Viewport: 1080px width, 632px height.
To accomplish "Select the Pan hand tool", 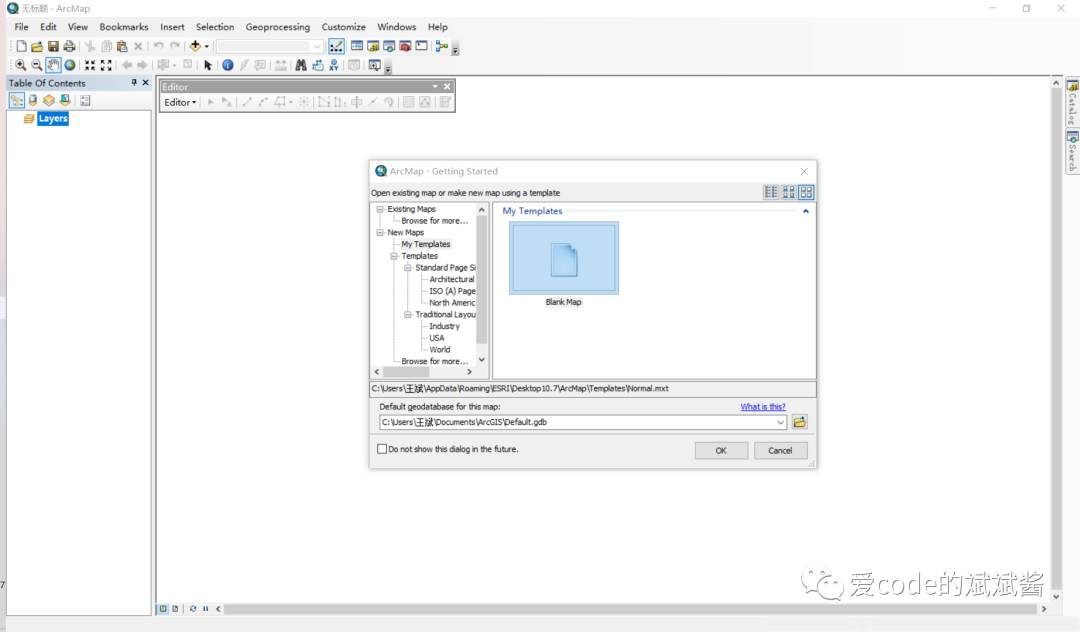I will click(53, 65).
